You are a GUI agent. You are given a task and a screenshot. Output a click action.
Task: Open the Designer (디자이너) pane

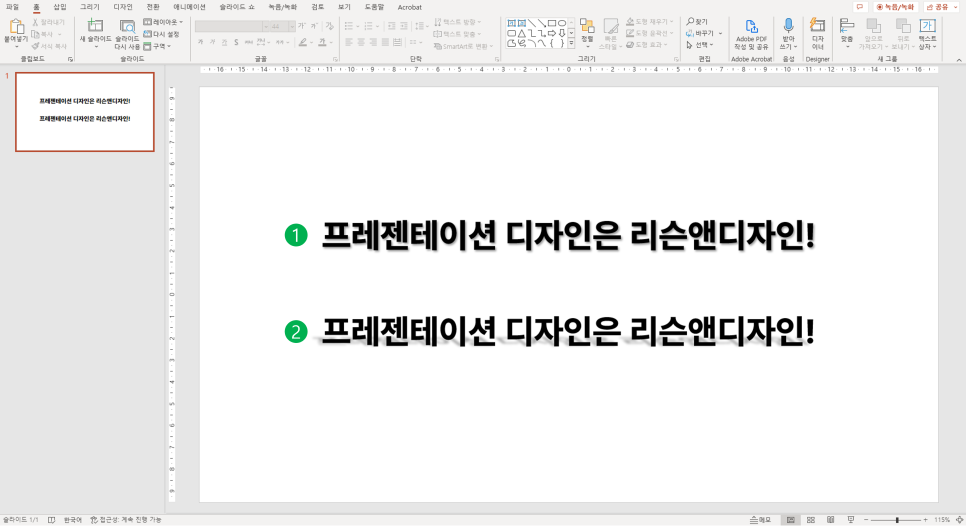pyautogui.click(x=818, y=34)
